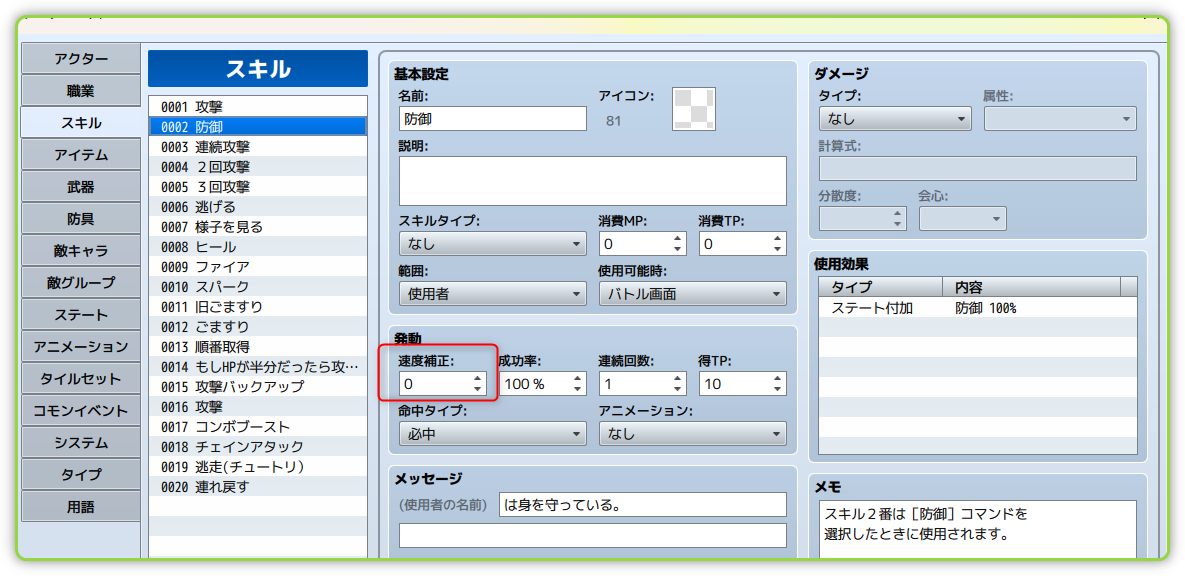Select skill 0014 もしHPが半分だったら攻…
The image size is (1185, 576).
pyautogui.click(x=258, y=367)
